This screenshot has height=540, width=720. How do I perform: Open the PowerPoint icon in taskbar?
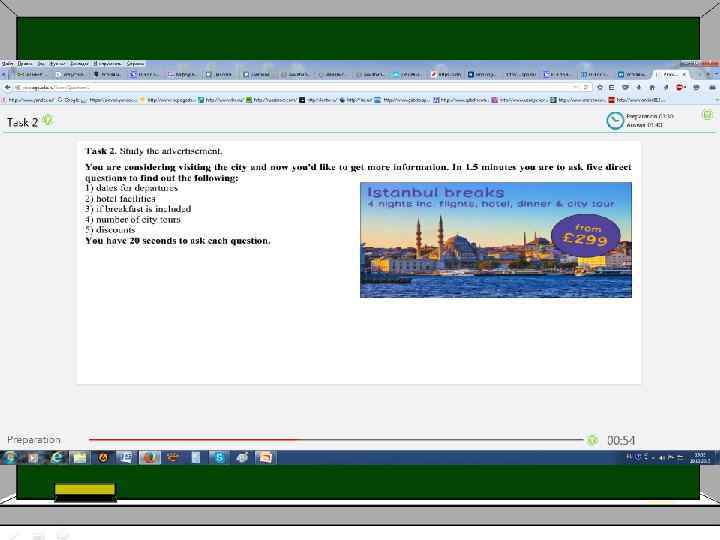click(x=265, y=457)
